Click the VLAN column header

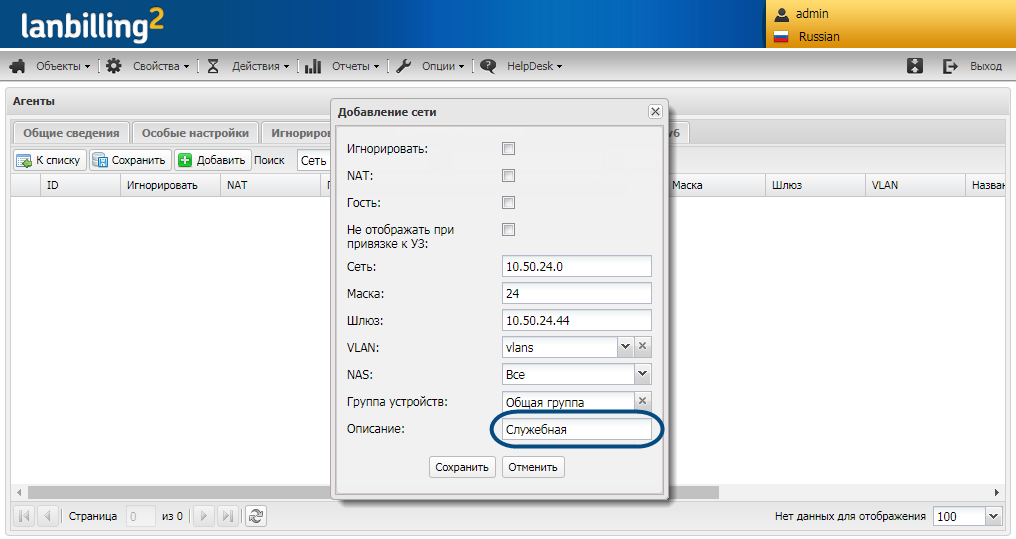(915, 185)
